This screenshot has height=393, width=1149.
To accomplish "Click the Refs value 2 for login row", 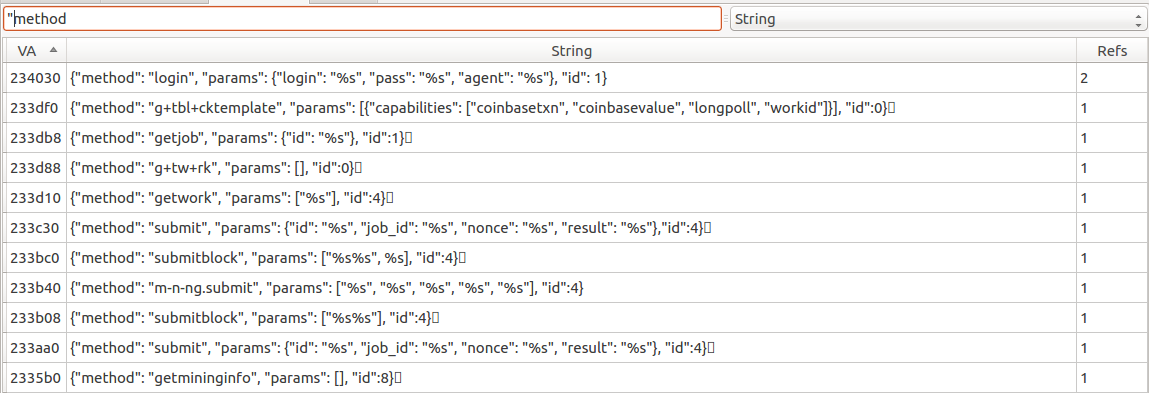I will pos(1084,78).
